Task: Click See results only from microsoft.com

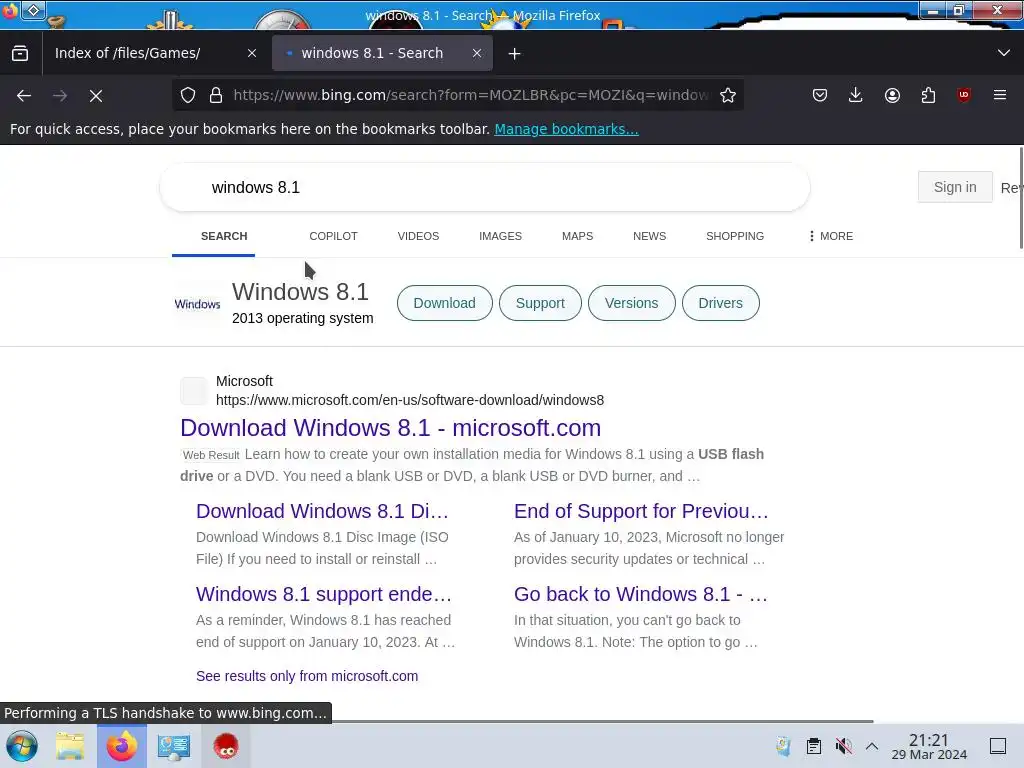Action: coord(307,676)
